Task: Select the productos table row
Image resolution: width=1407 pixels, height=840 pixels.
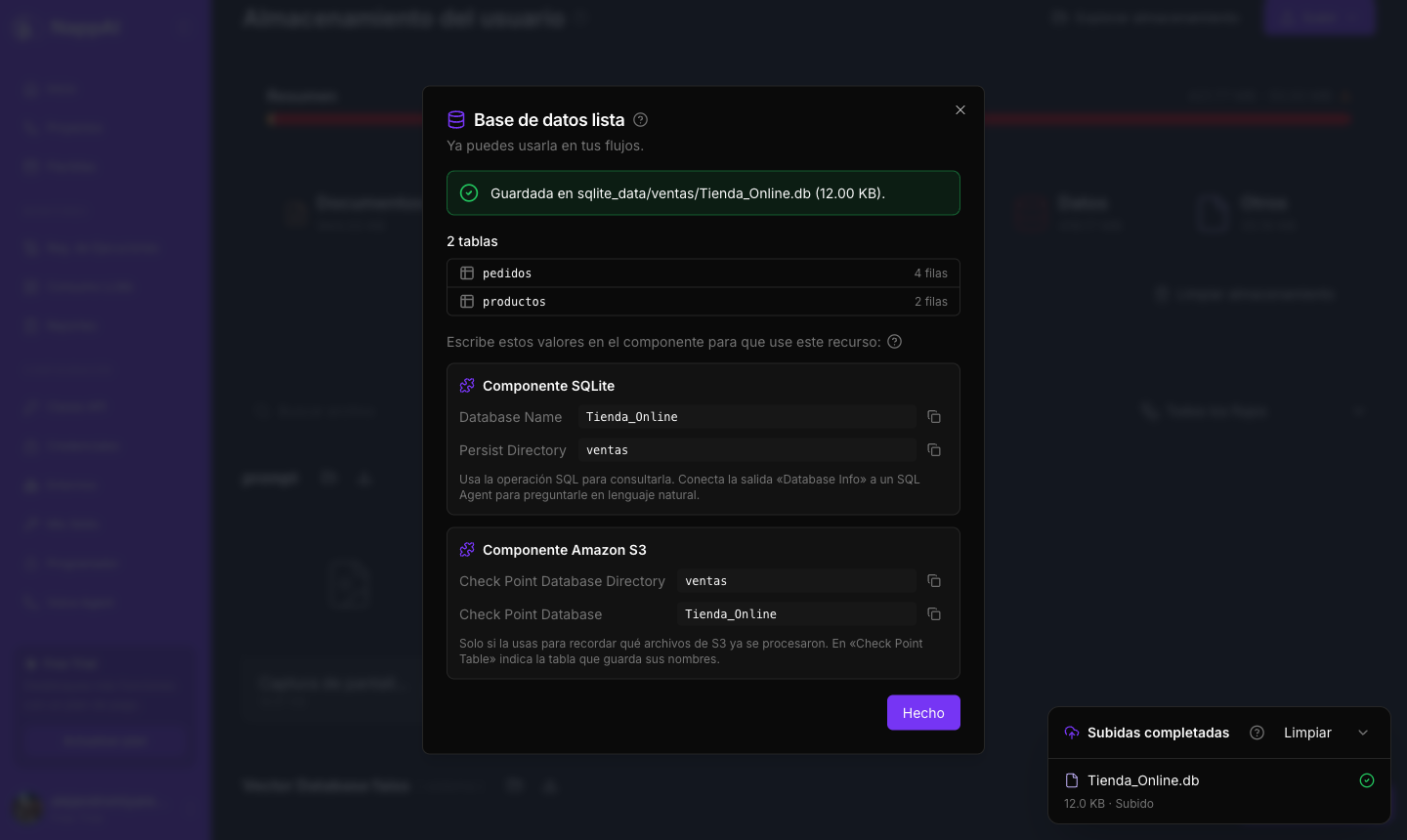Action: click(x=703, y=302)
